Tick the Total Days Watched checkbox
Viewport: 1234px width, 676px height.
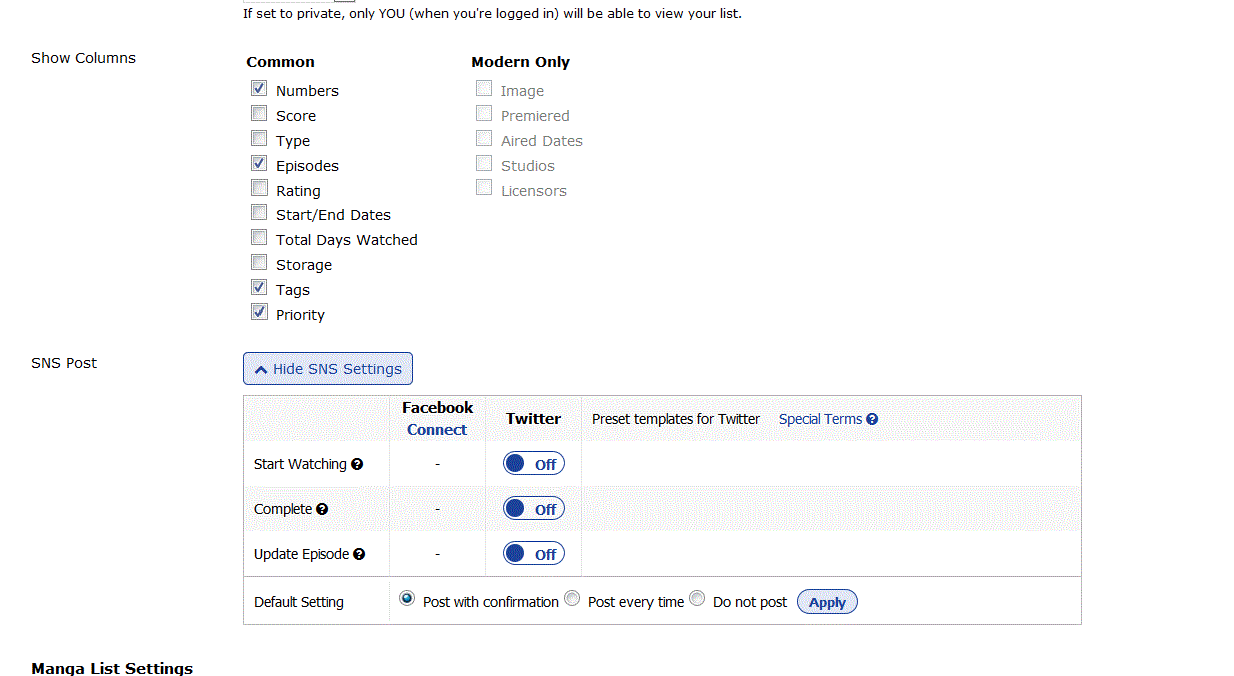point(259,238)
